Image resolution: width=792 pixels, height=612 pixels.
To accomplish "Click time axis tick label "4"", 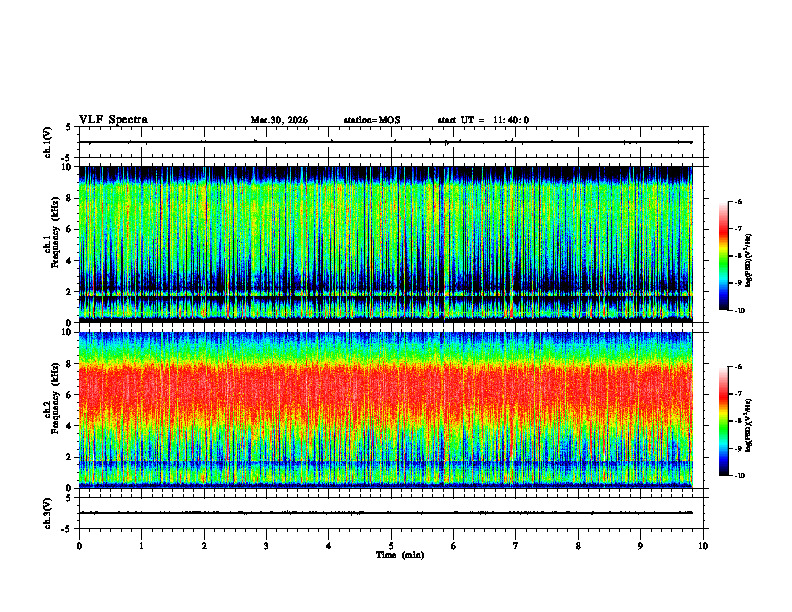I will pos(329,546).
